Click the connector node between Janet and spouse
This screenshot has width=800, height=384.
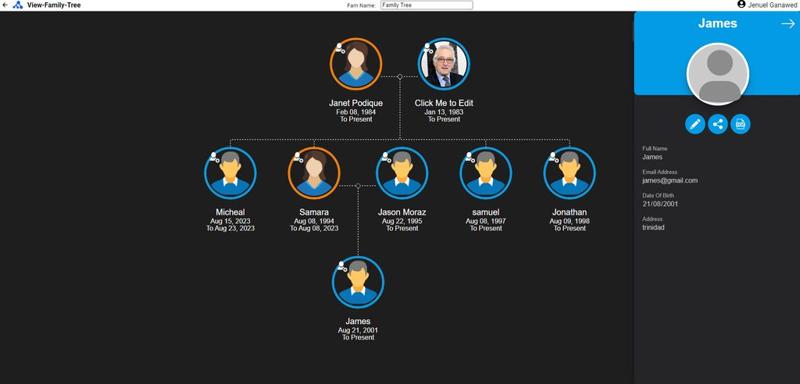399,76
